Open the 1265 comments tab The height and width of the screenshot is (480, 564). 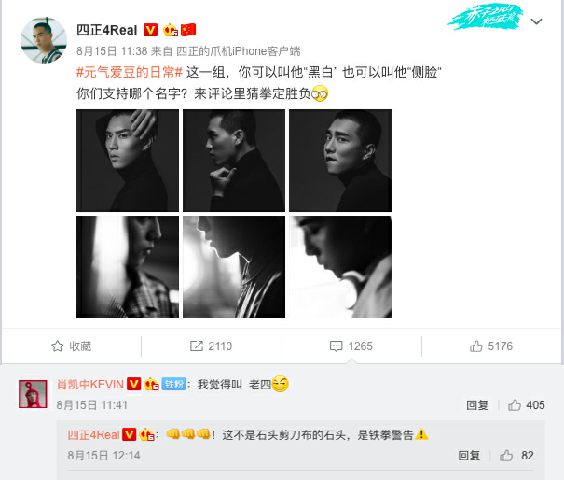pos(351,346)
